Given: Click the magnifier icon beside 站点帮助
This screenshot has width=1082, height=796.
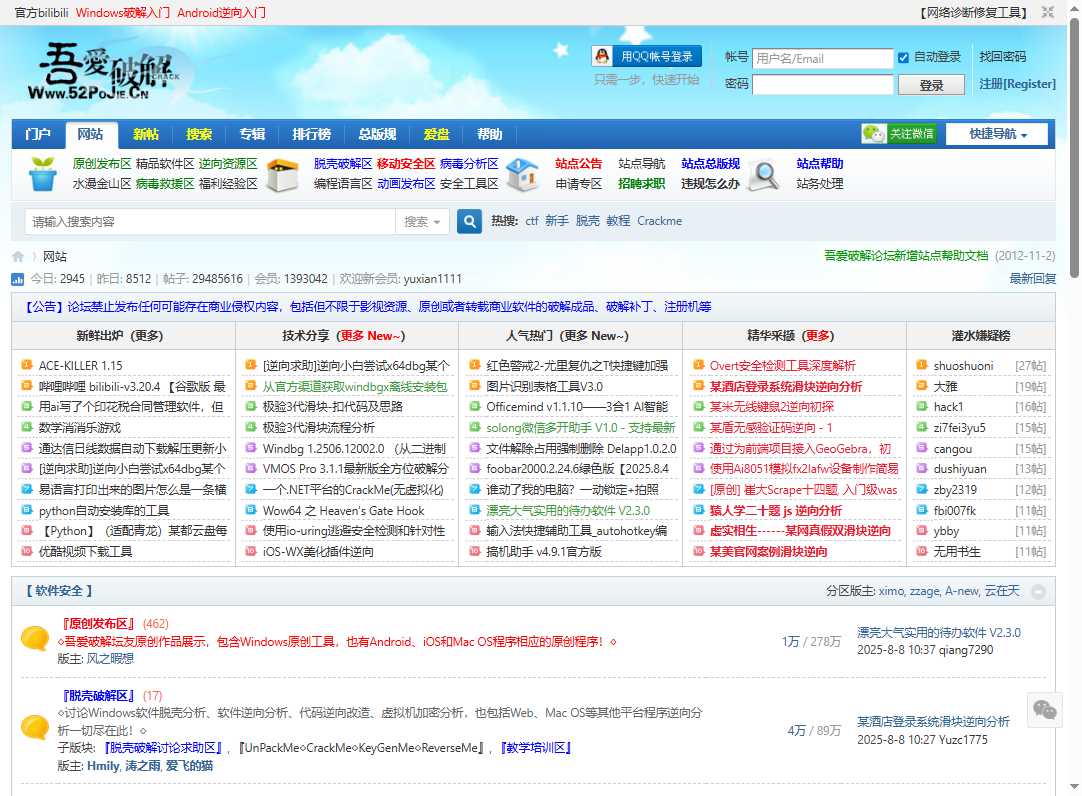Looking at the screenshot, I should pyautogui.click(x=763, y=175).
